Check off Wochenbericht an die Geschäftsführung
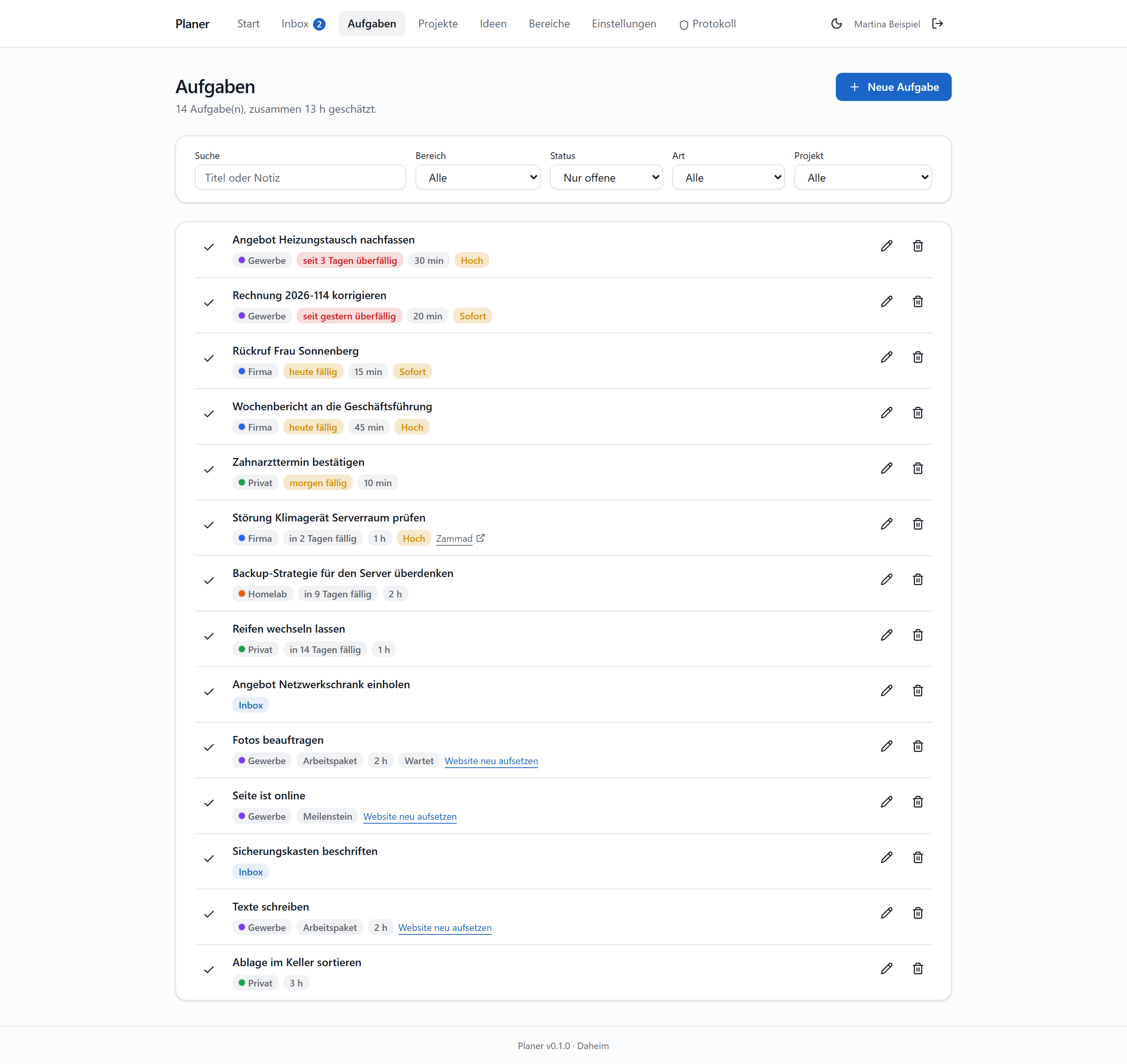Viewport: 1127px width, 1064px height. coord(209,414)
